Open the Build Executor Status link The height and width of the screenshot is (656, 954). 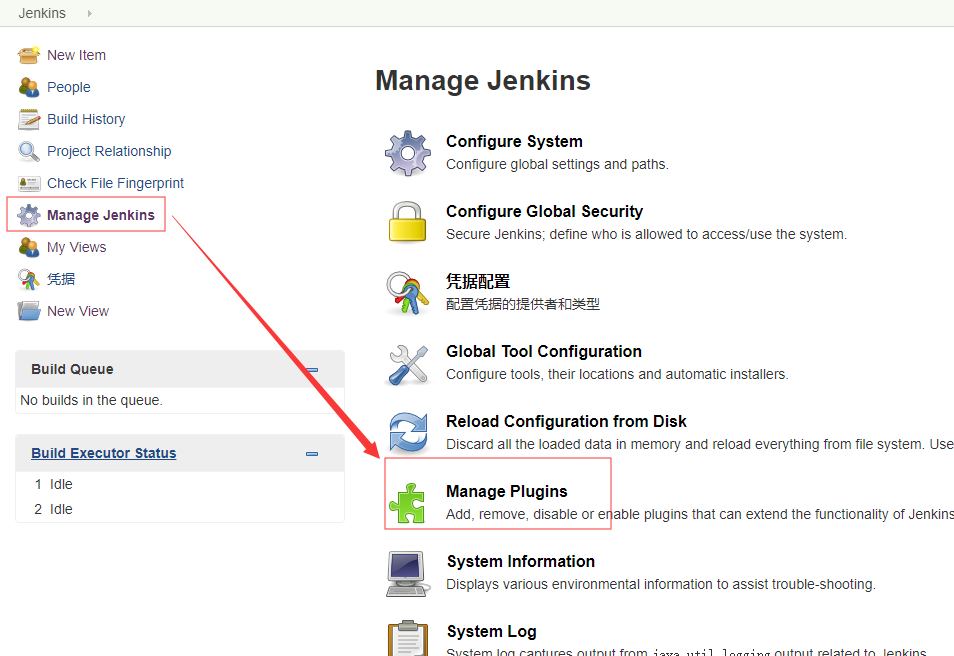104,453
